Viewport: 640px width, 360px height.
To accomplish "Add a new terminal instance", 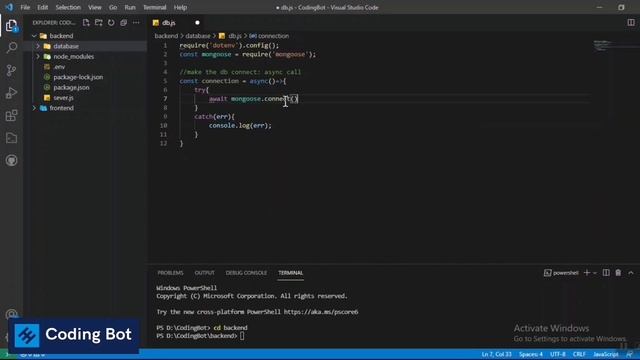I will pos(587,273).
